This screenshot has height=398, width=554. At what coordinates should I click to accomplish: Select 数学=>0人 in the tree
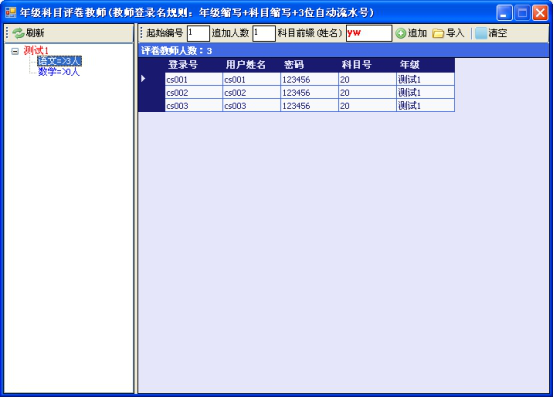(x=59, y=72)
